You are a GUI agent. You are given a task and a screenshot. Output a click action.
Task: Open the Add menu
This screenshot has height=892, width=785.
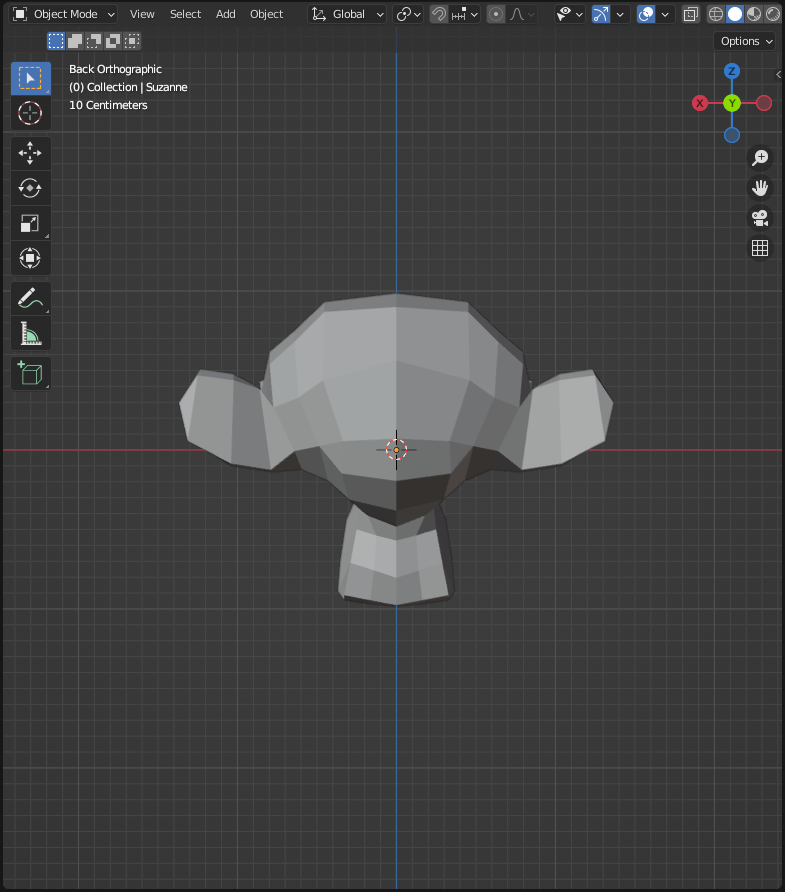tap(225, 14)
